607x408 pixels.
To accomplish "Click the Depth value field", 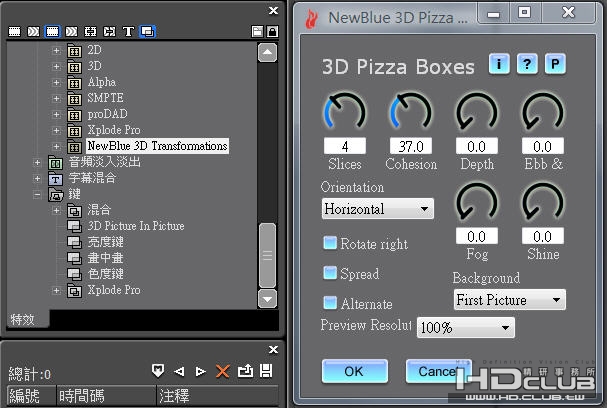I will click(477, 146).
